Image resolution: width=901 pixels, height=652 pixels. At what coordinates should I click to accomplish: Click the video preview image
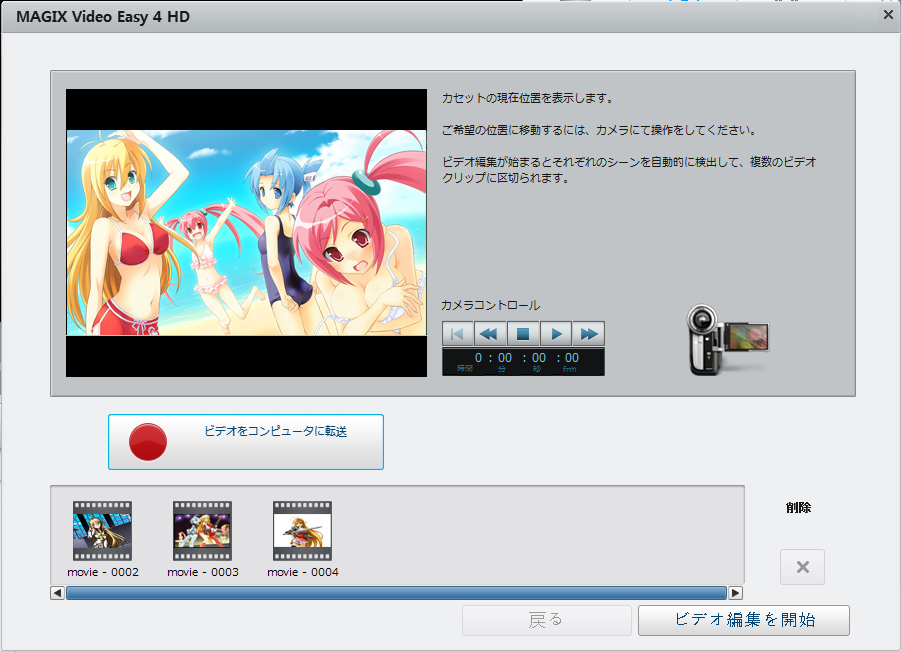247,233
